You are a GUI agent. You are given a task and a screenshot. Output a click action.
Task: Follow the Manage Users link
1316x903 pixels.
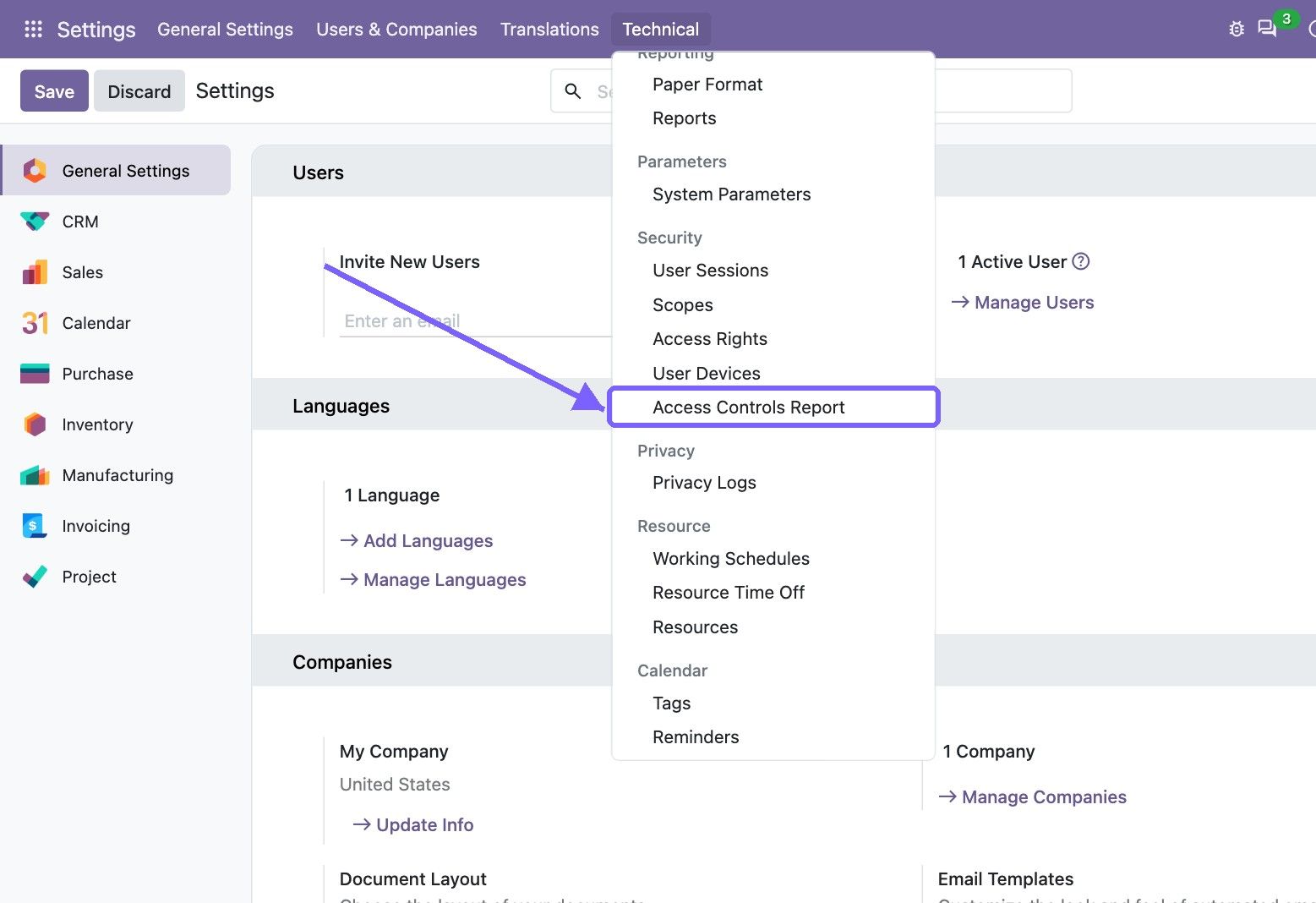1023,303
